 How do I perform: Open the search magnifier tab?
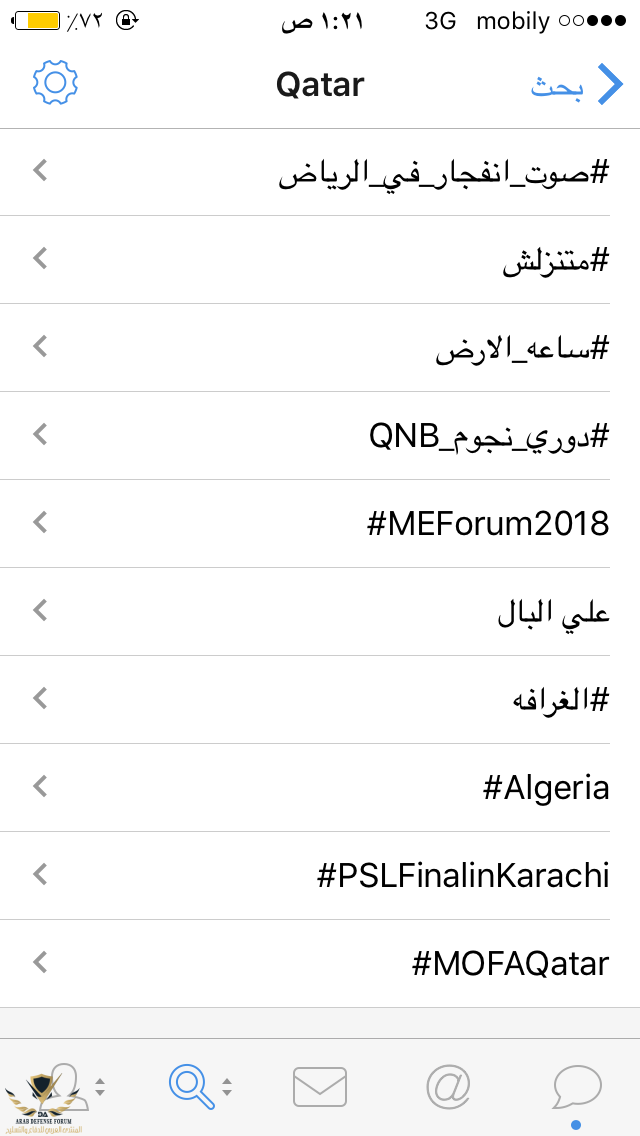pos(191,1086)
